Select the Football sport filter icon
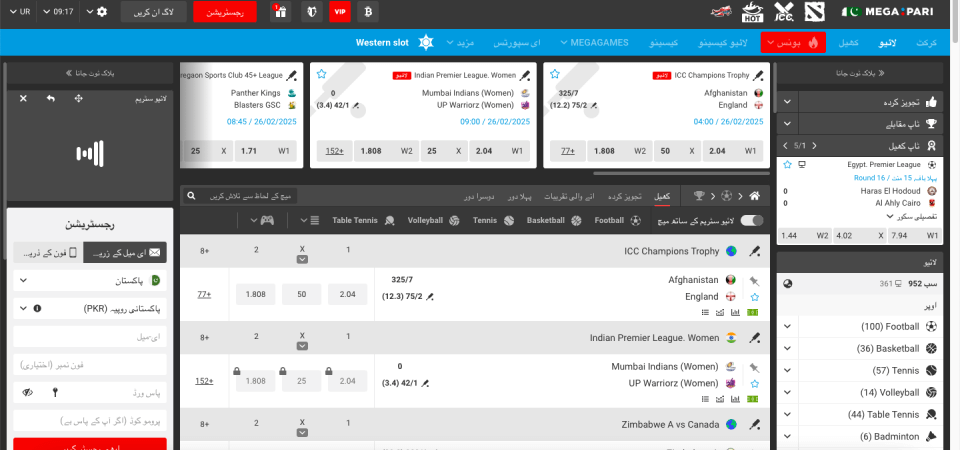960x450 pixels. point(634,220)
